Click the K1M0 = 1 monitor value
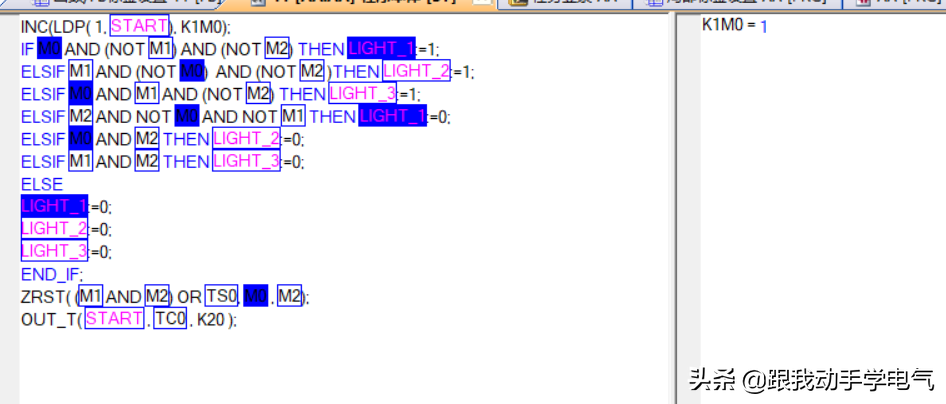 click(735, 24)
